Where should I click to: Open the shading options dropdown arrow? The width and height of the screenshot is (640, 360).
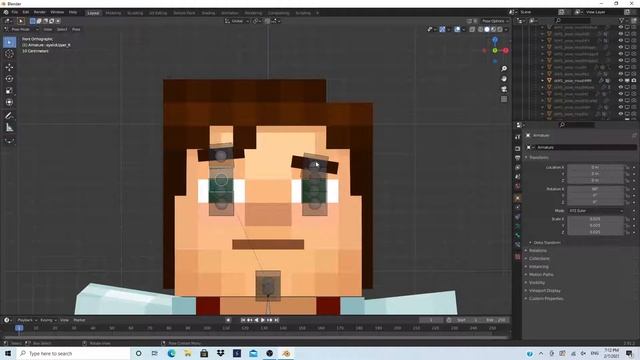(x=506, y=29)
